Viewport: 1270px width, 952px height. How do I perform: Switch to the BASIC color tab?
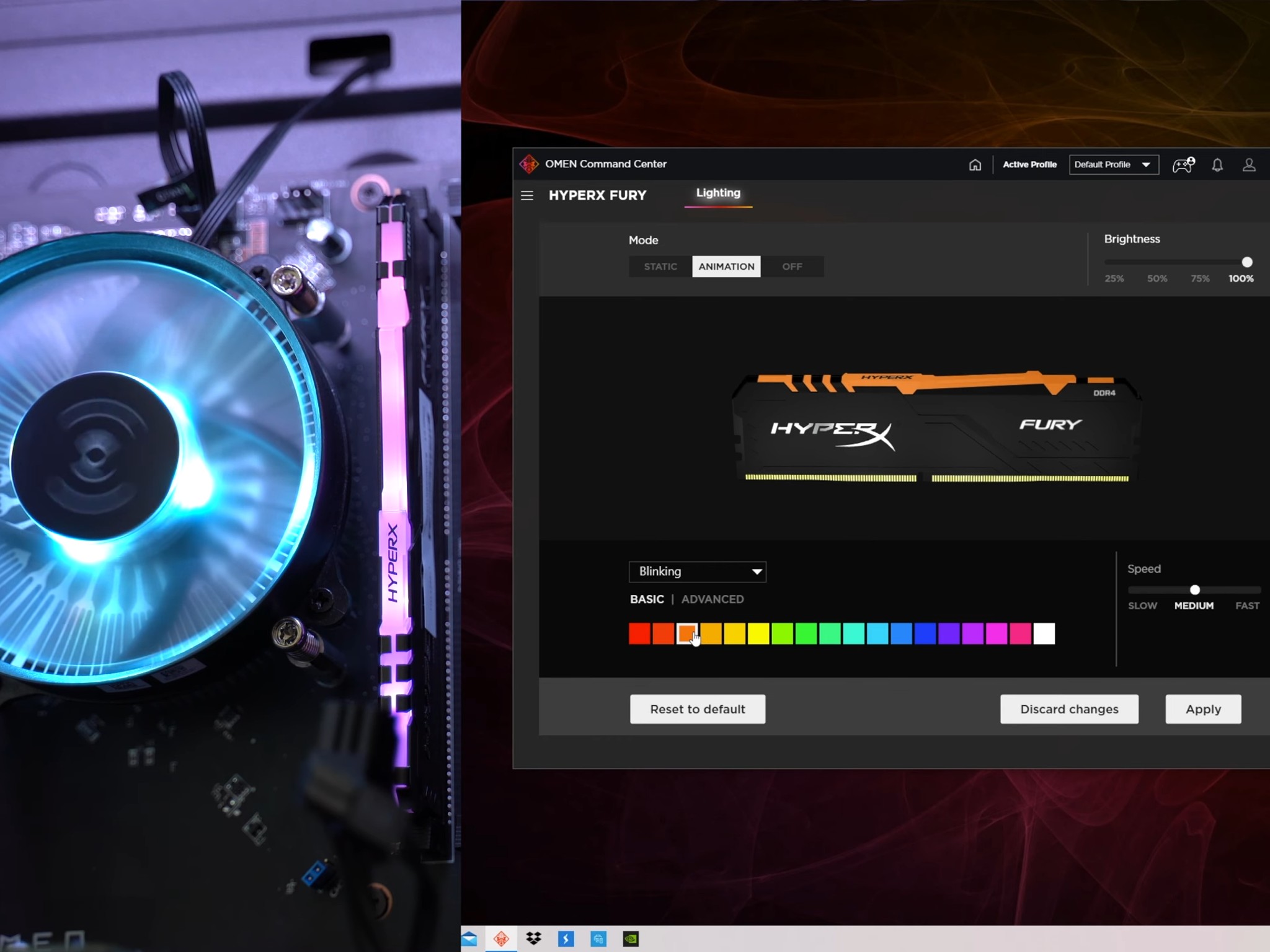[x=647, y=599]
